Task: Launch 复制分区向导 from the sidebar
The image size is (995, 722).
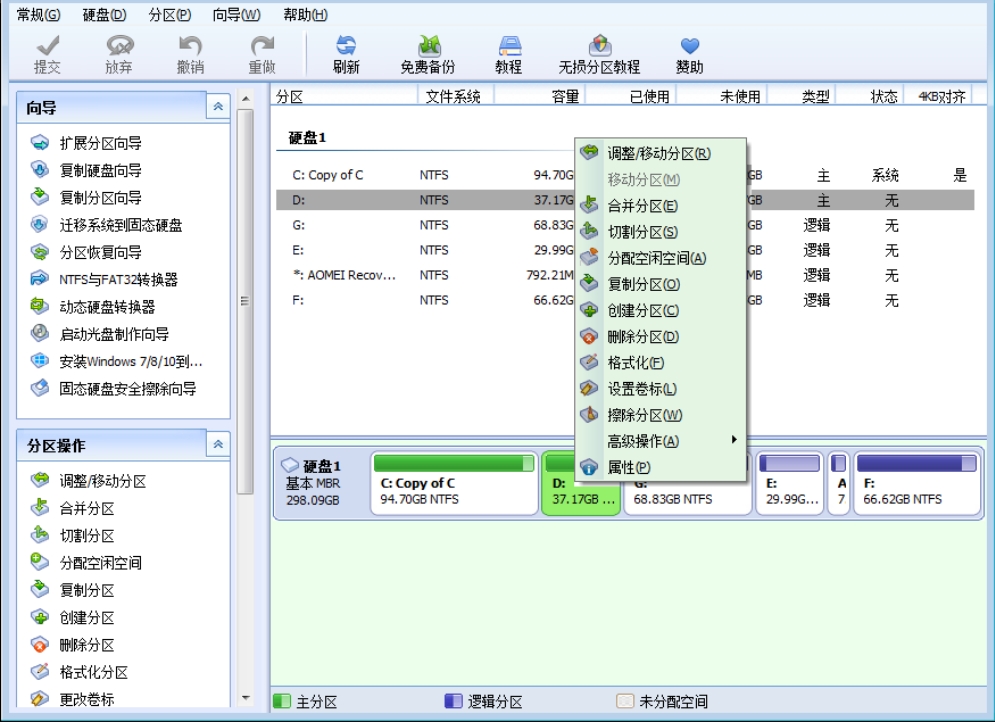Action: pyautogui.click(x=86, y=198)
